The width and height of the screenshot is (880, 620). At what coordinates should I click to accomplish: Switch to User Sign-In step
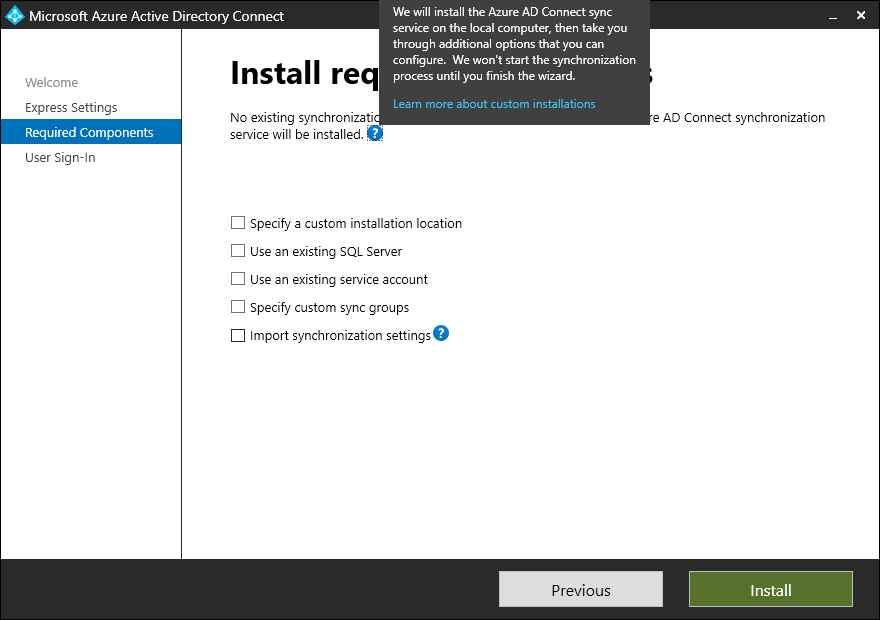60,158
